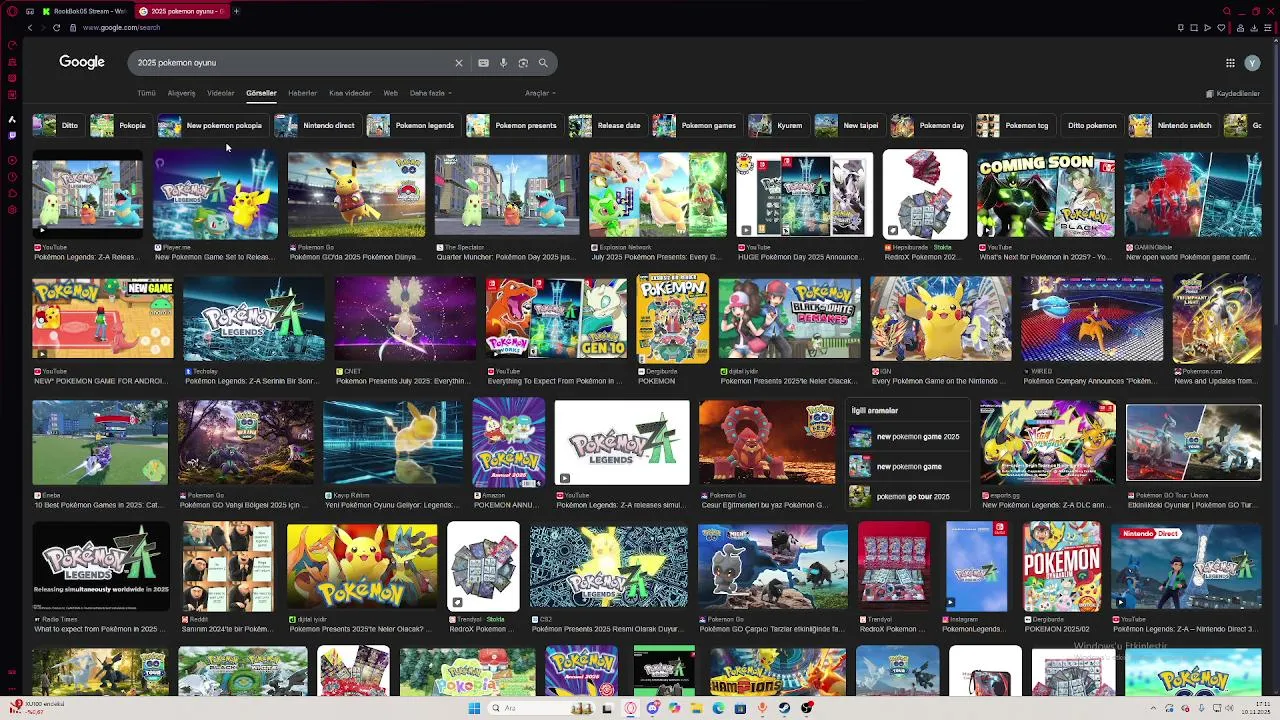The width and height of the screenshot is (1280, 720).
Task: Open the COMING SOON Pokemon Black thumbnail
Action: pyautogui.click(x=1046, y=195)
